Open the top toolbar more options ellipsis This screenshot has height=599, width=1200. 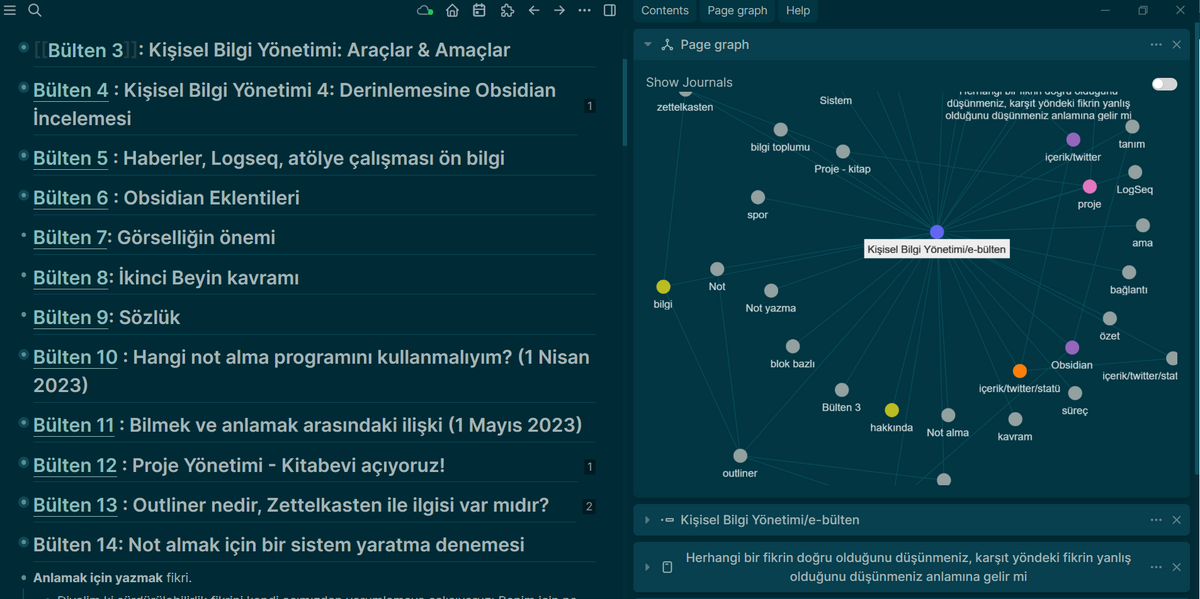[x=584, y=10]
